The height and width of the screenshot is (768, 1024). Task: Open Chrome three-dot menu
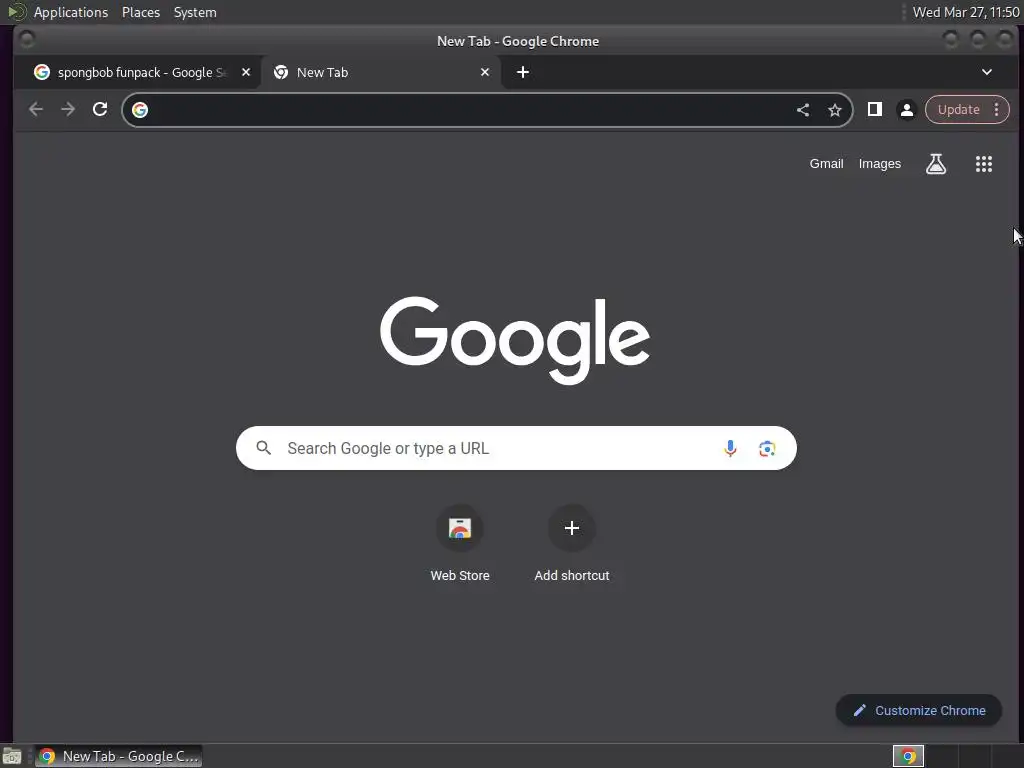coord(997,109)
